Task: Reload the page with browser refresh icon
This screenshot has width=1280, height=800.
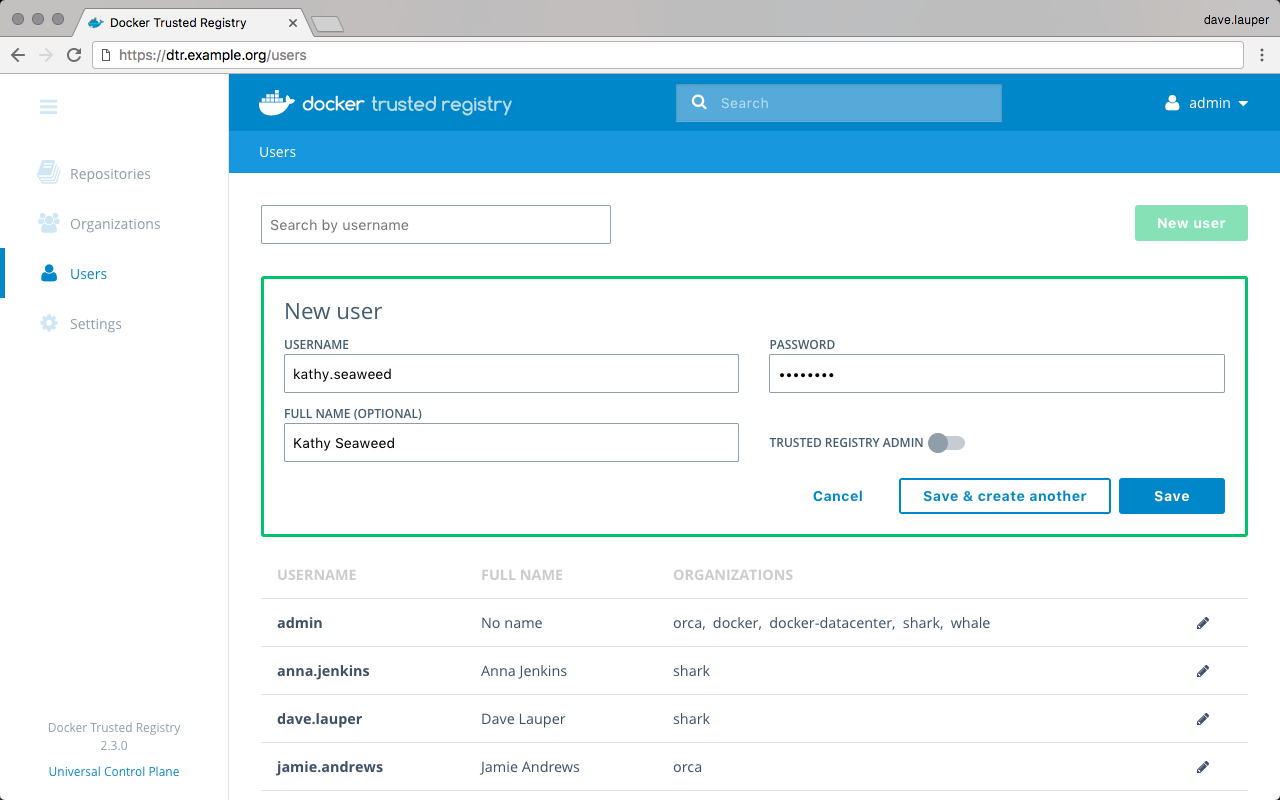Action: [x=74, y=55]
